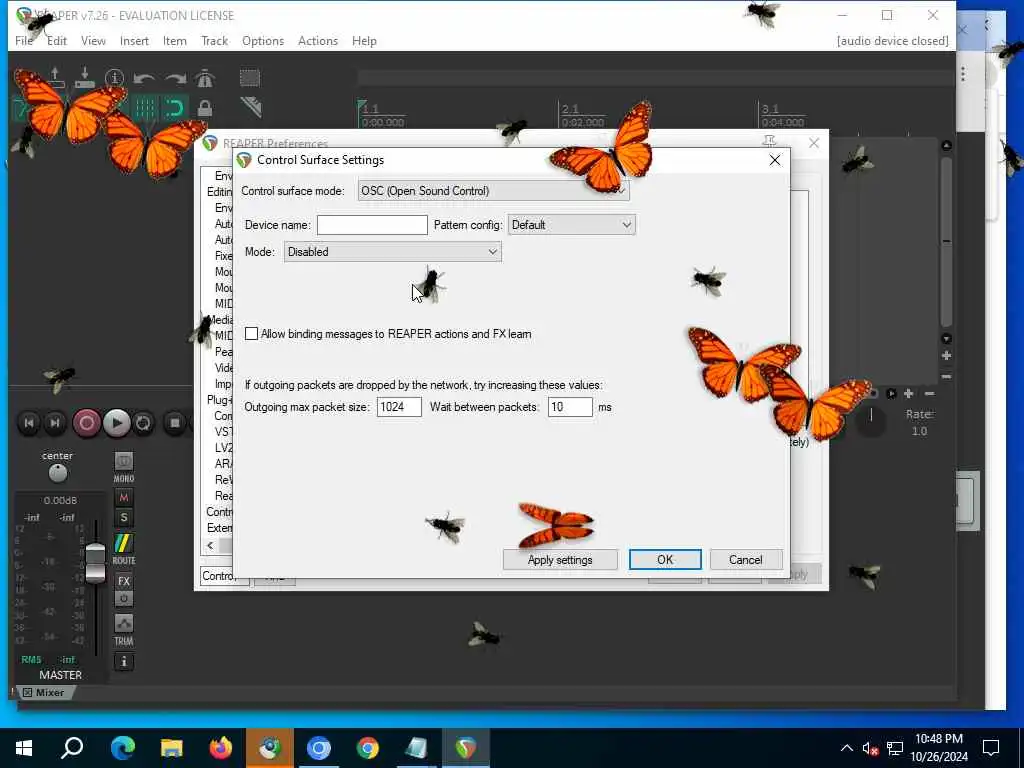Open project icon in REAPER toolbar
Viewport: 1024px width, 768px height.
(56, 78)
